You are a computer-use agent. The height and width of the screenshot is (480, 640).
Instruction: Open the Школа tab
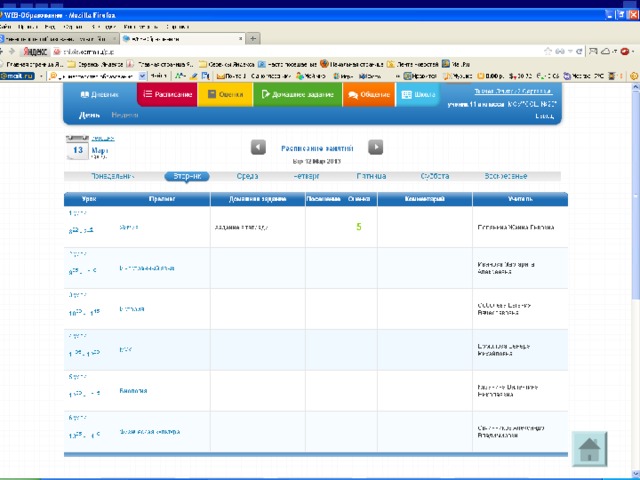point(418,95)
